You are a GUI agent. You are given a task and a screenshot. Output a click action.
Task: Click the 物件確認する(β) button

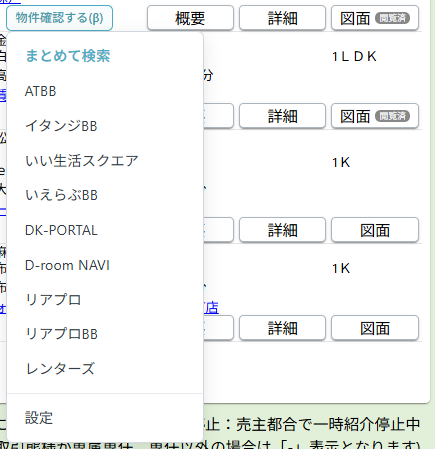pyautogui.click(x=59, y=18)
